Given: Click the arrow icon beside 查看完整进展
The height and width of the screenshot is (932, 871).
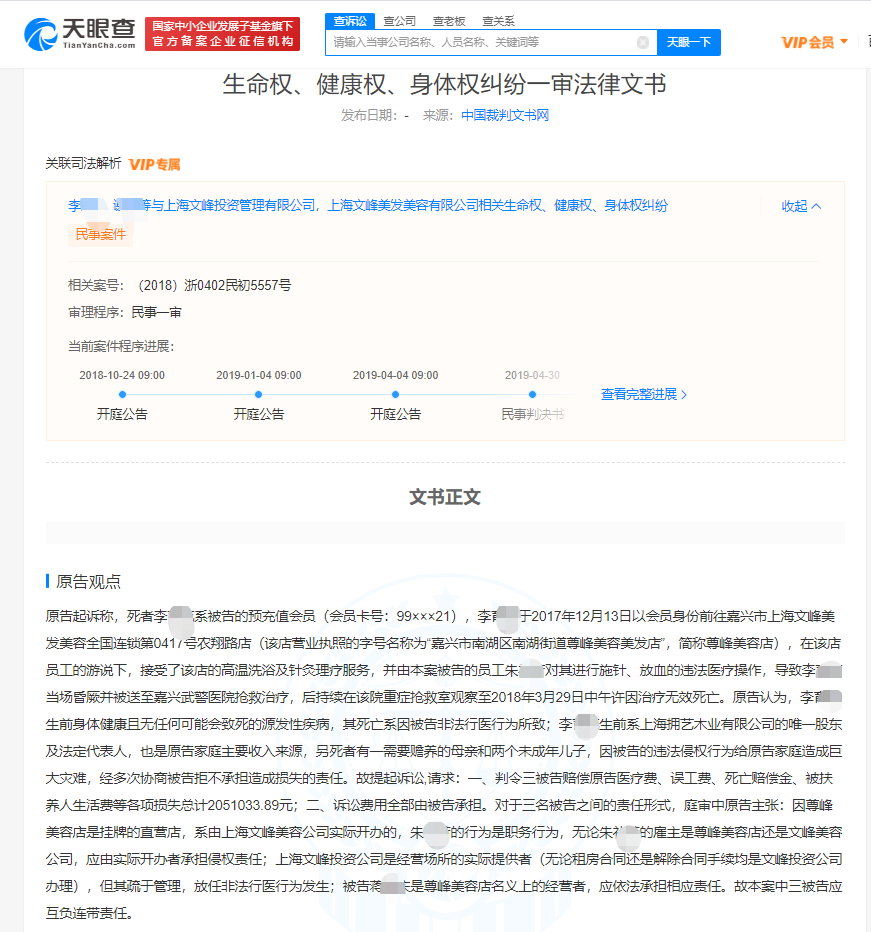Looking at the screenshot, I should (x=683, y=394).
